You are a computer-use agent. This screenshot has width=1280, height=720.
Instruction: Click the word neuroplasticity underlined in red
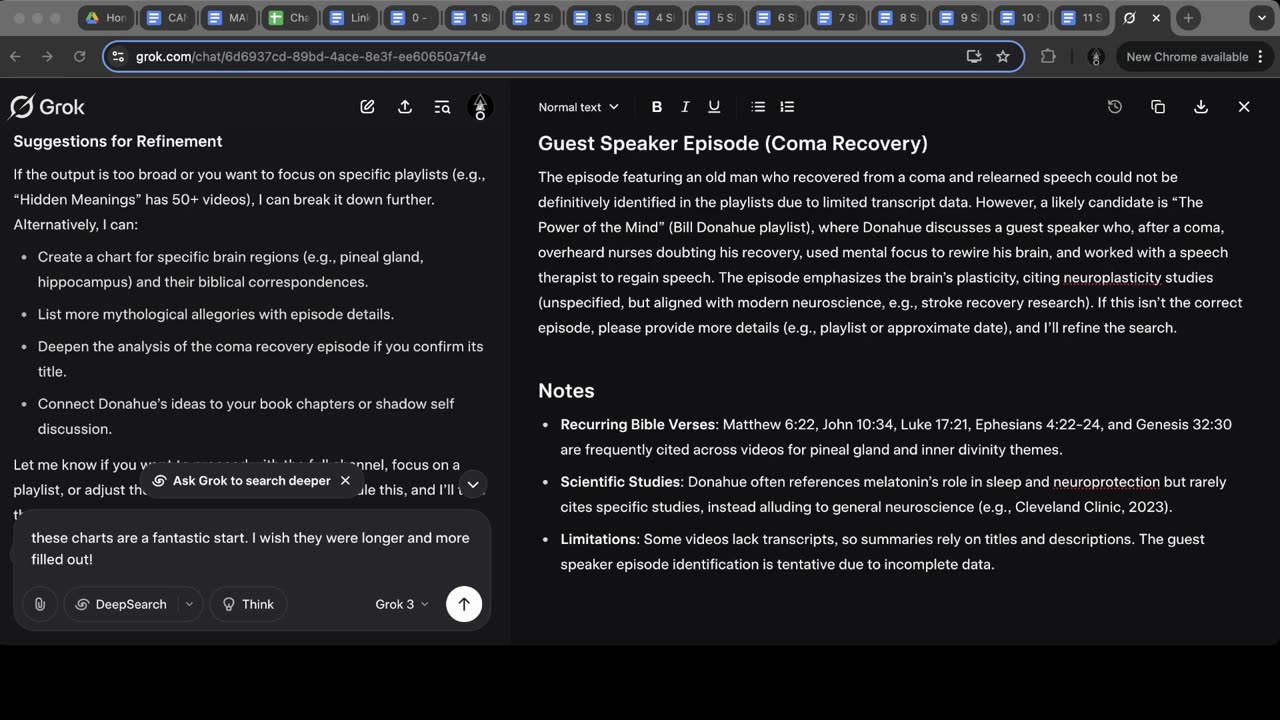coord(1112,277)
